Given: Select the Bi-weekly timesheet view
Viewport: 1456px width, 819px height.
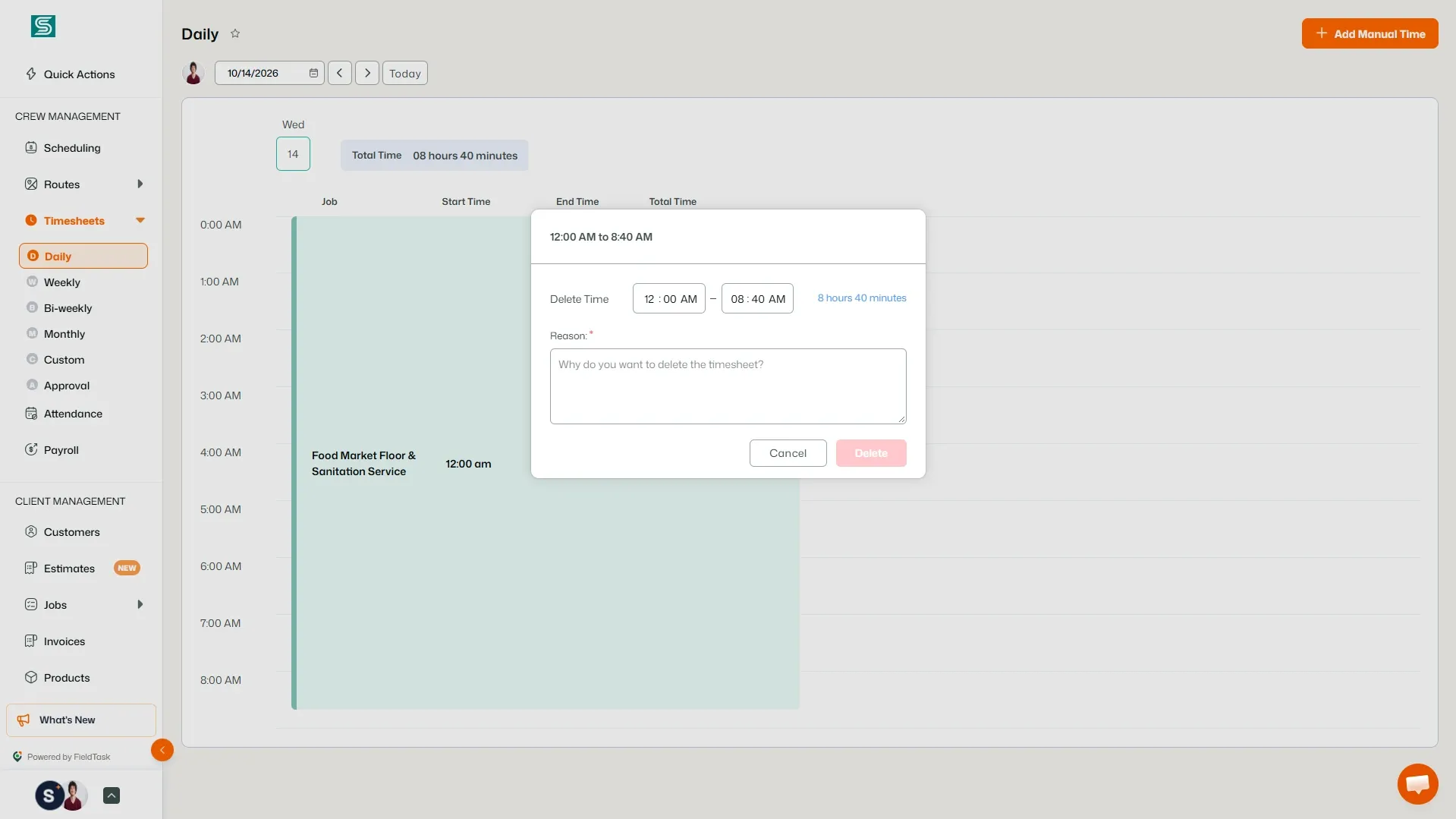Looking at the screenshot, I should (68, 308).
